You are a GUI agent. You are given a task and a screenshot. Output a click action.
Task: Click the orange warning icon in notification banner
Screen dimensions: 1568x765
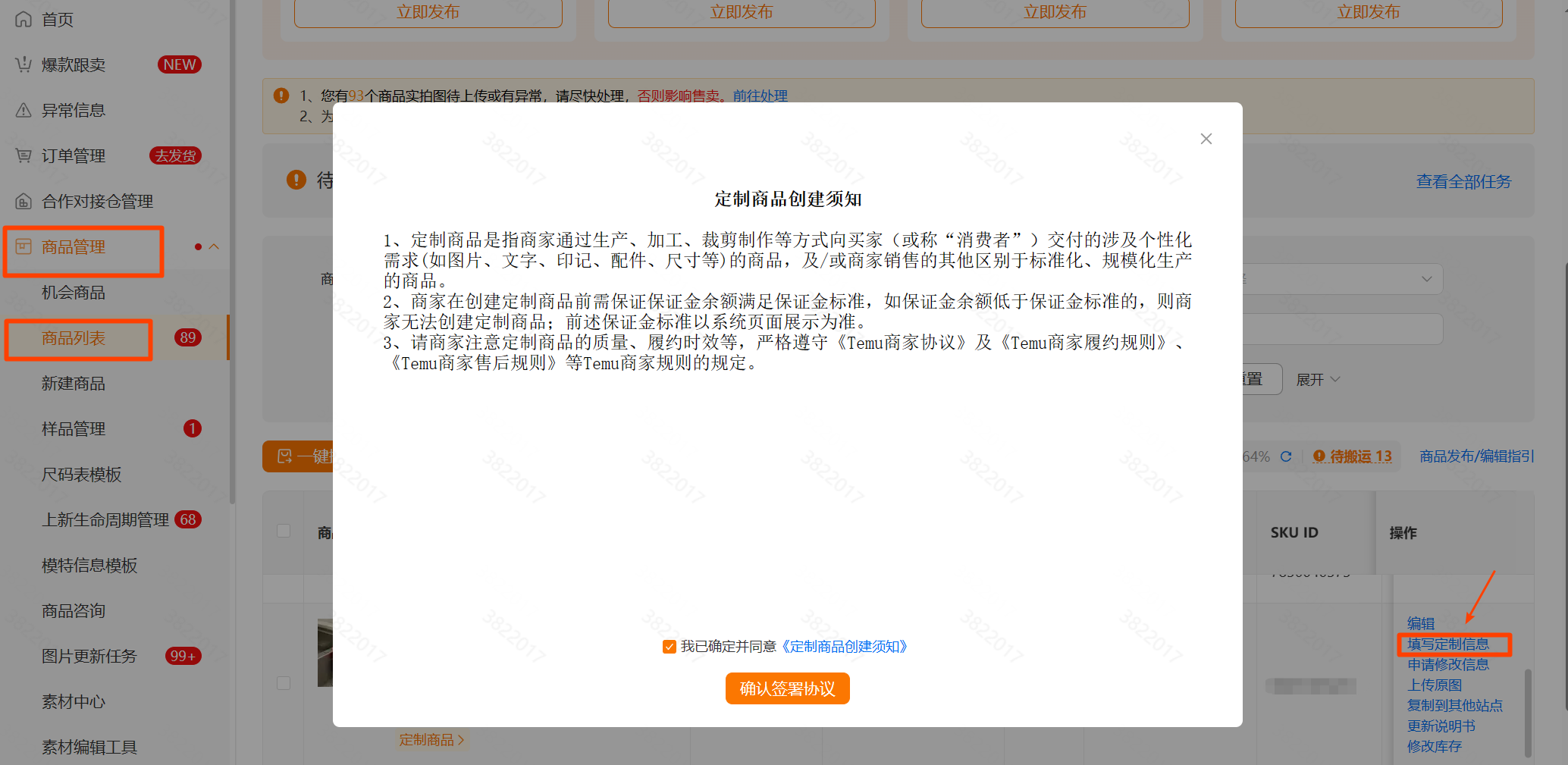click(281, 96)
